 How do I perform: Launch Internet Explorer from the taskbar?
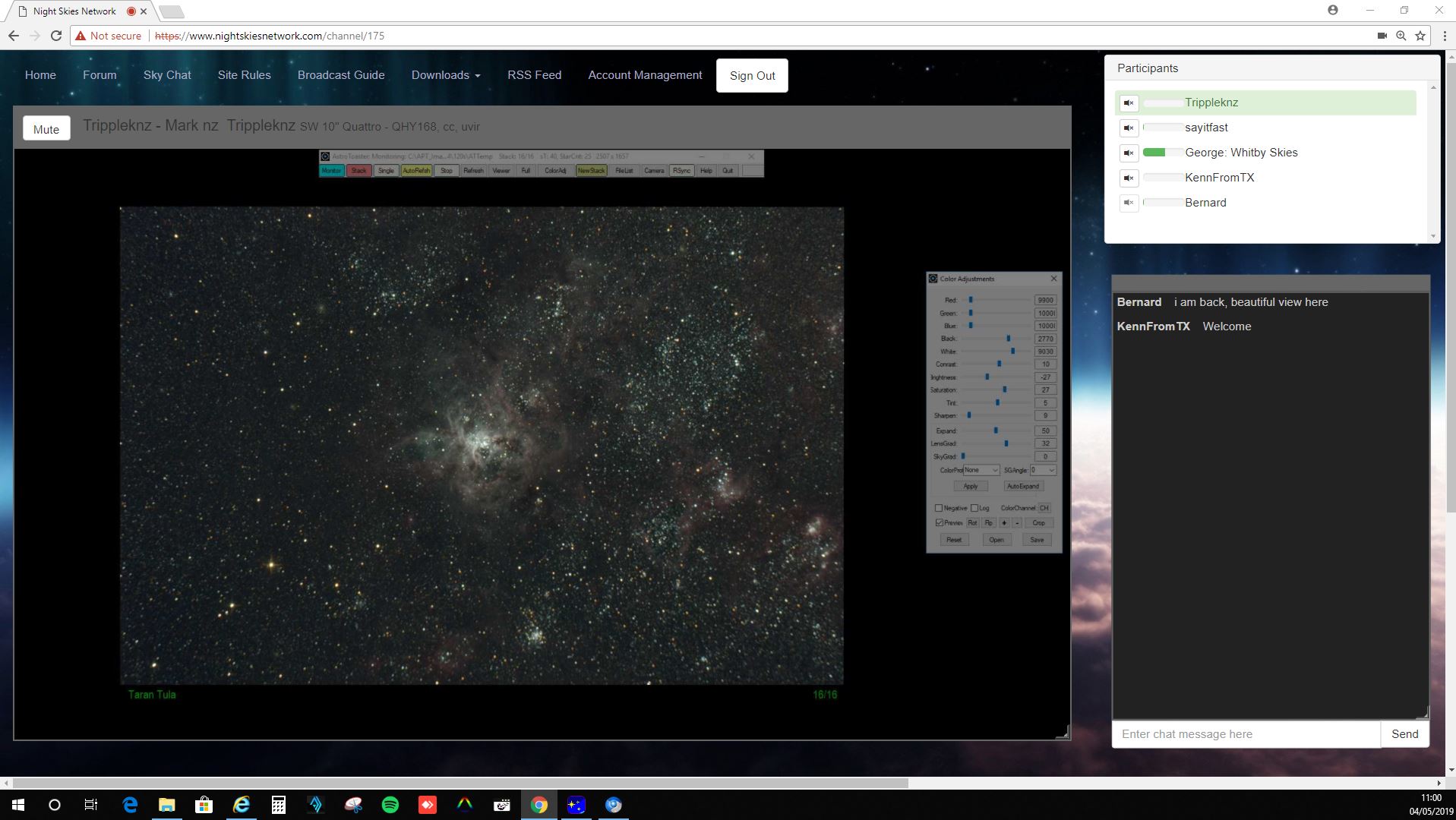(241, 805)
